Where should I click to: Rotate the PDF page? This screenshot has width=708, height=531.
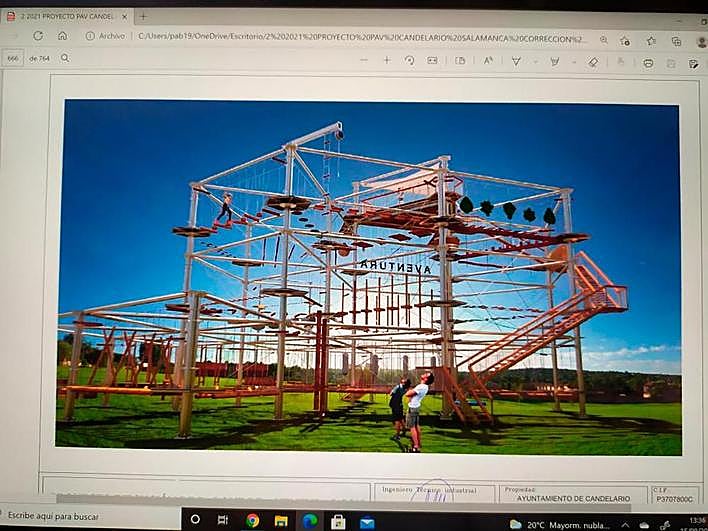[x=410, y=61]
